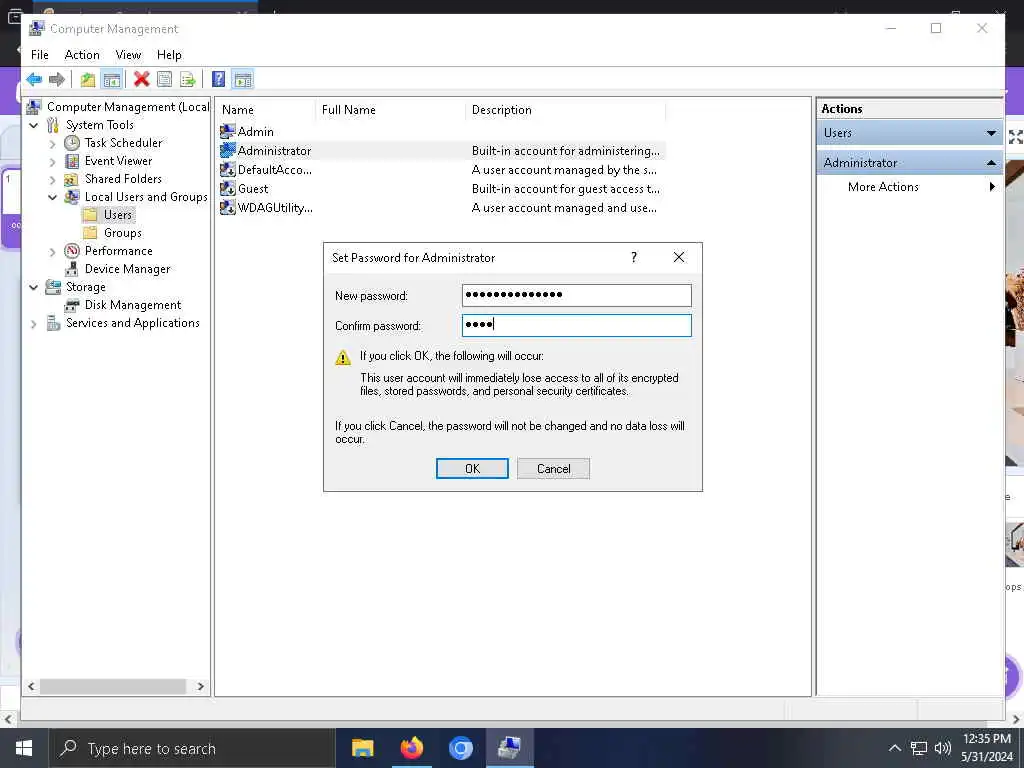
Task: Open the More Actions submenu
Action: point(909,187)
